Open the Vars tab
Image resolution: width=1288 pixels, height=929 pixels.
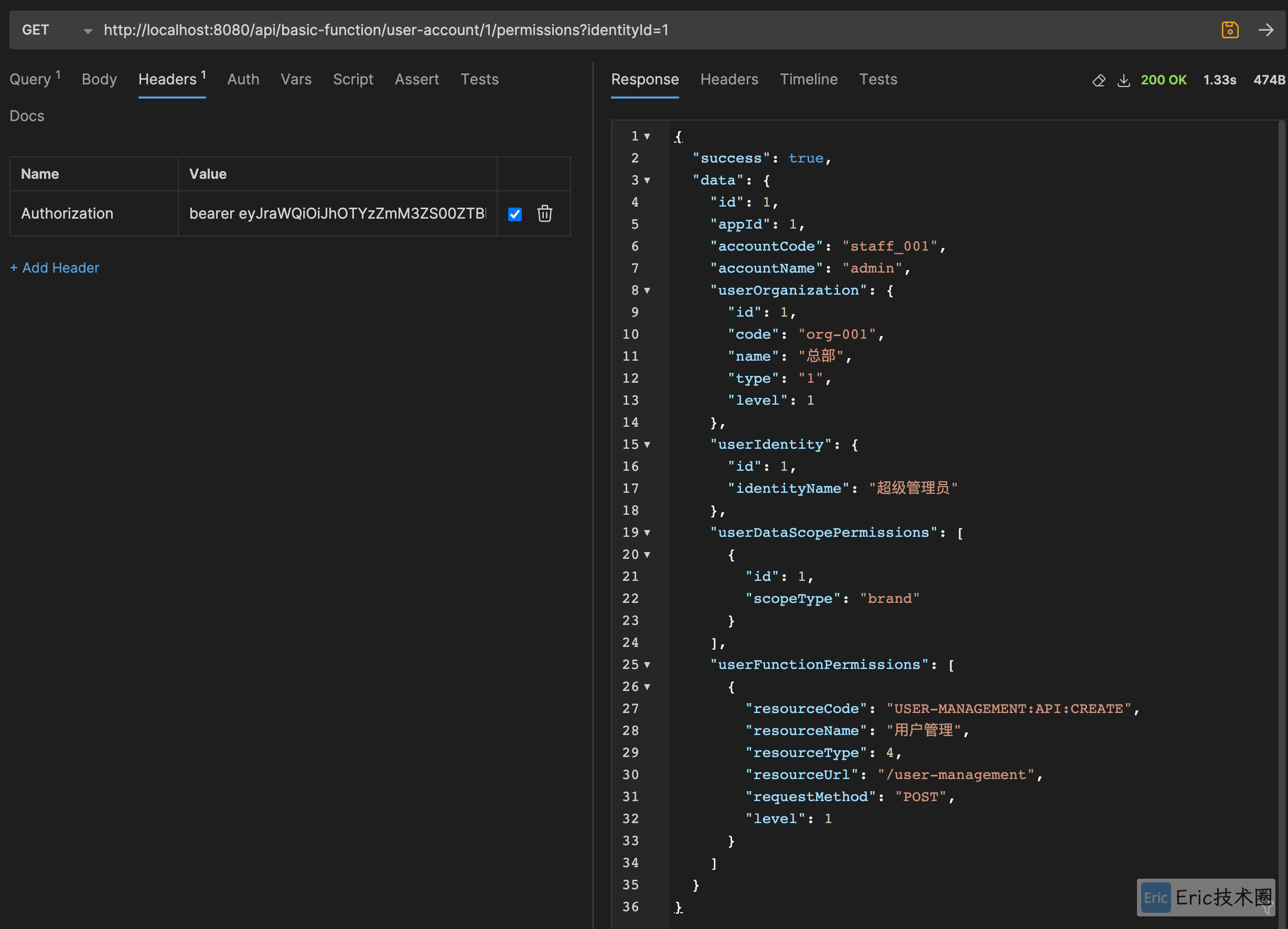point(296,79)
